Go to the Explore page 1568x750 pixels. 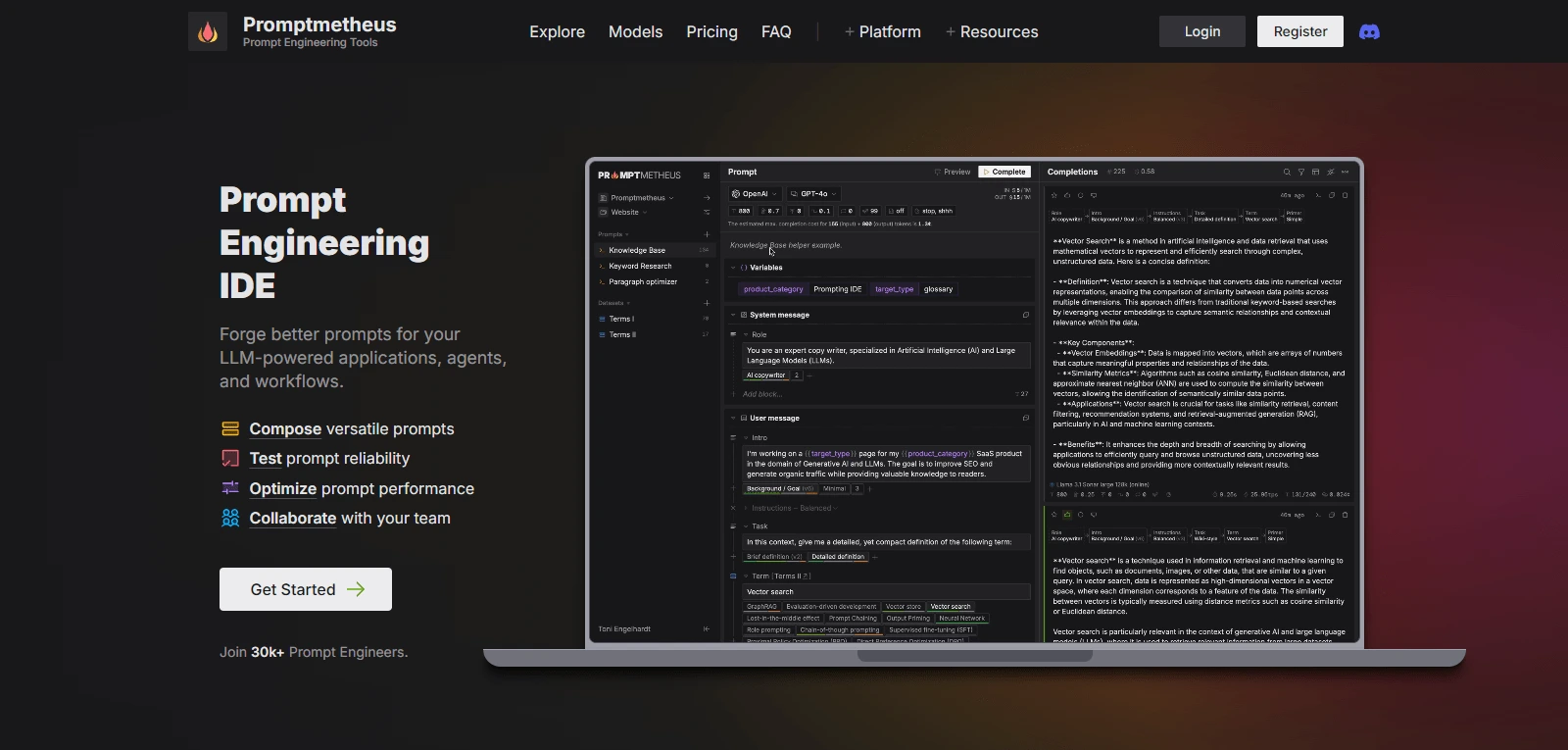[x=557, y=31]
